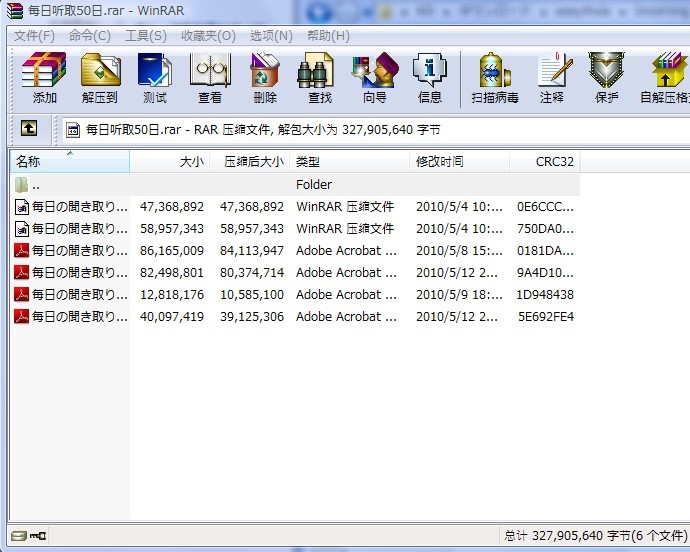Viewport: 690px width, 552px height.
Task: Go up one level with the arrow button
Action: tap(29, 129)
